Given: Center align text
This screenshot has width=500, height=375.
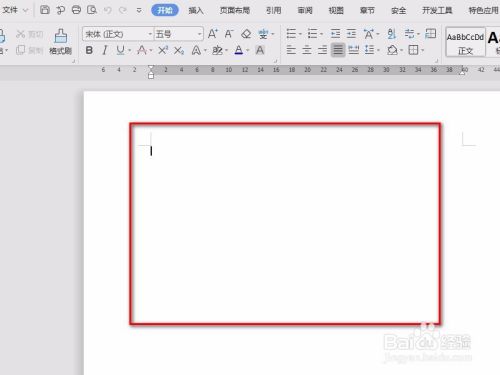Looking at the screenshot, I should 307,50.
